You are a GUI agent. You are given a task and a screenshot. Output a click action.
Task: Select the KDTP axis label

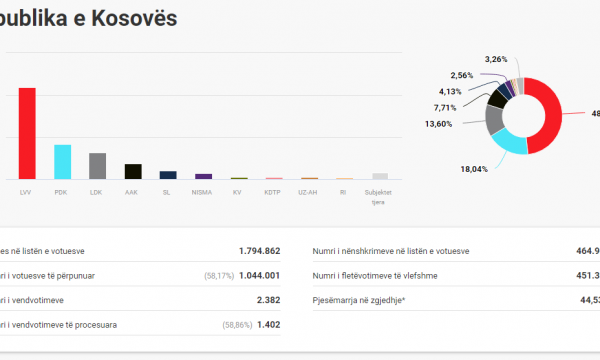coord(272,192)
